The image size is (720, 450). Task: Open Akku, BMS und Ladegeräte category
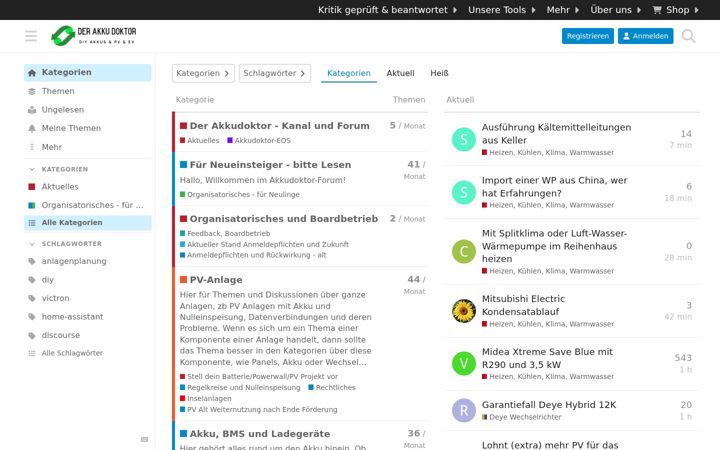[x=259, y=433]
